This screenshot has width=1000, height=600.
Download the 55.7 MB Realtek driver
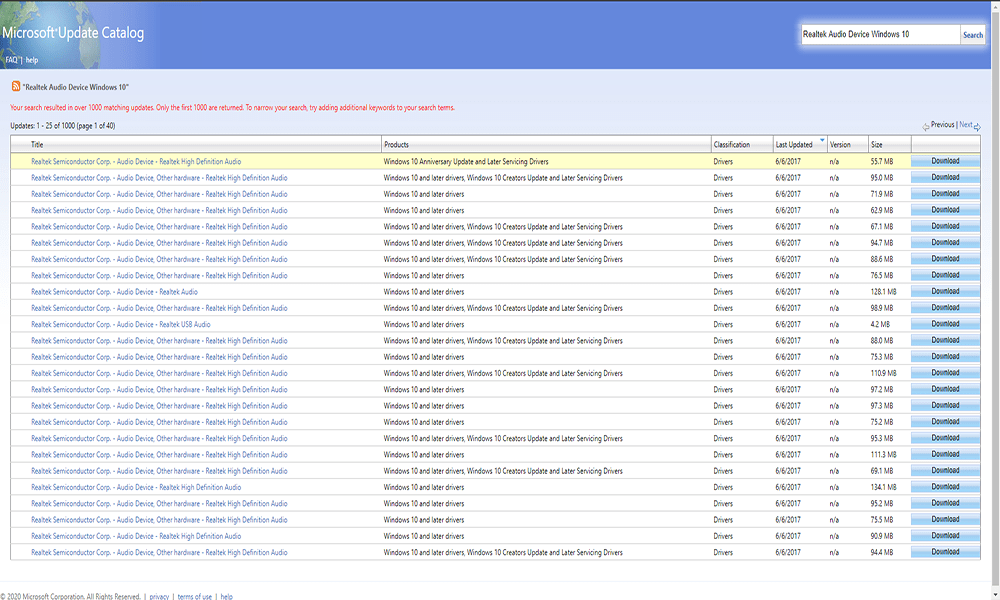pos(945,161)
